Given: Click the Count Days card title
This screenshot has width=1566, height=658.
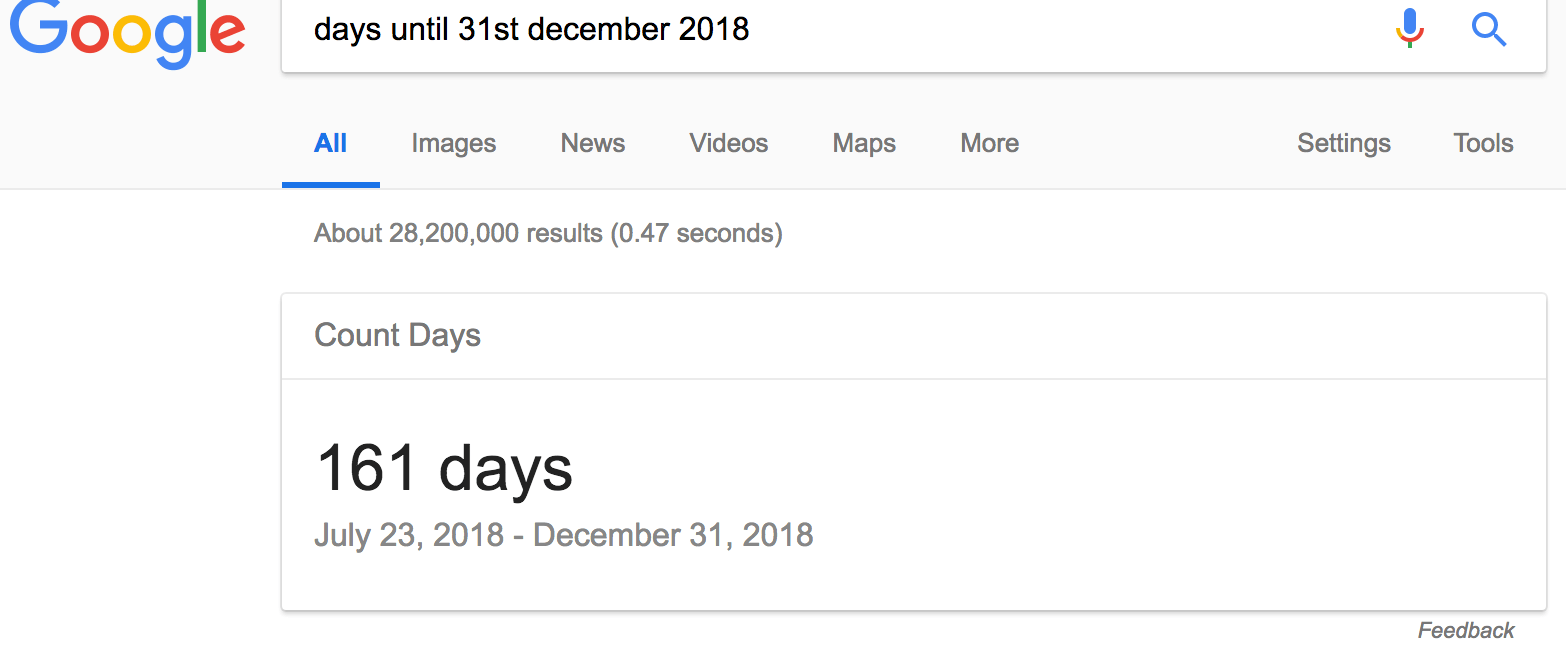Looking at the screenshot, I should tap(397, 335).
